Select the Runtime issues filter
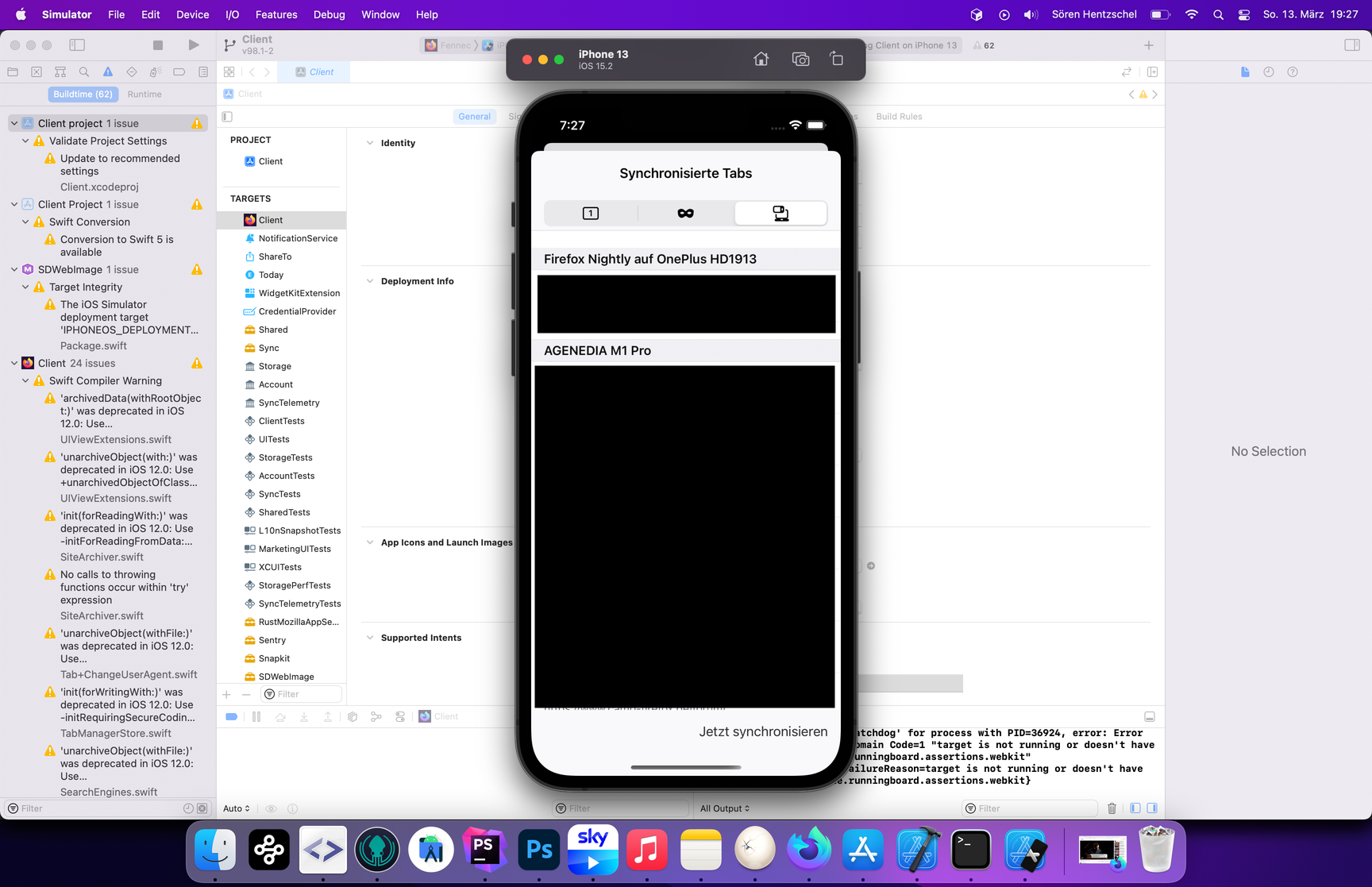 click(145, 94)
